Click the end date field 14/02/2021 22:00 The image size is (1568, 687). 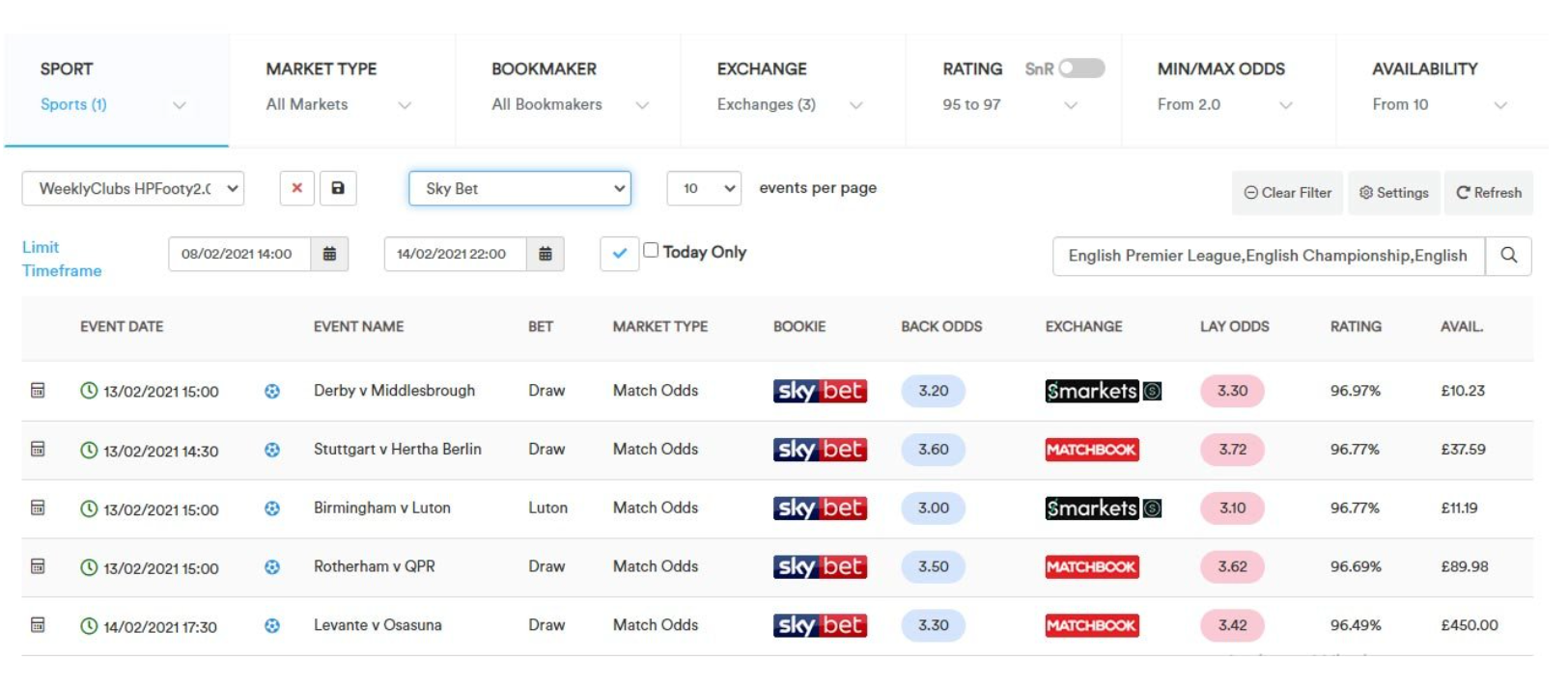(456, 254)
